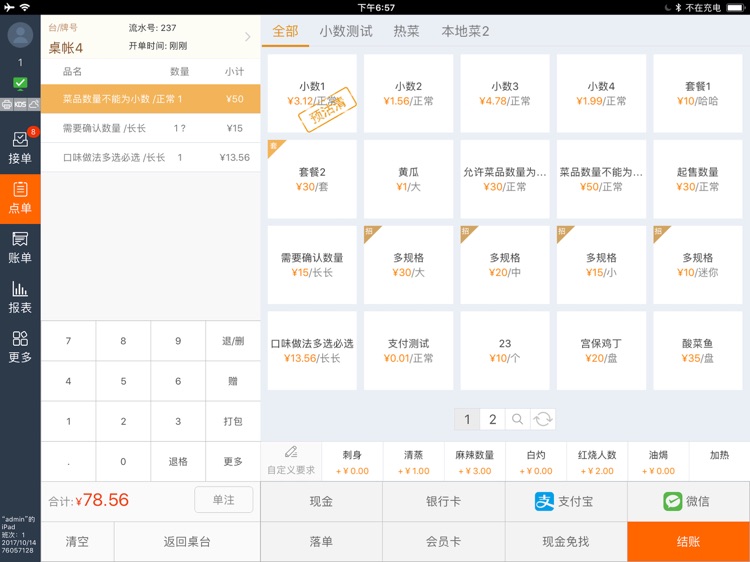Open the user avatar profile

pos(20,34)
